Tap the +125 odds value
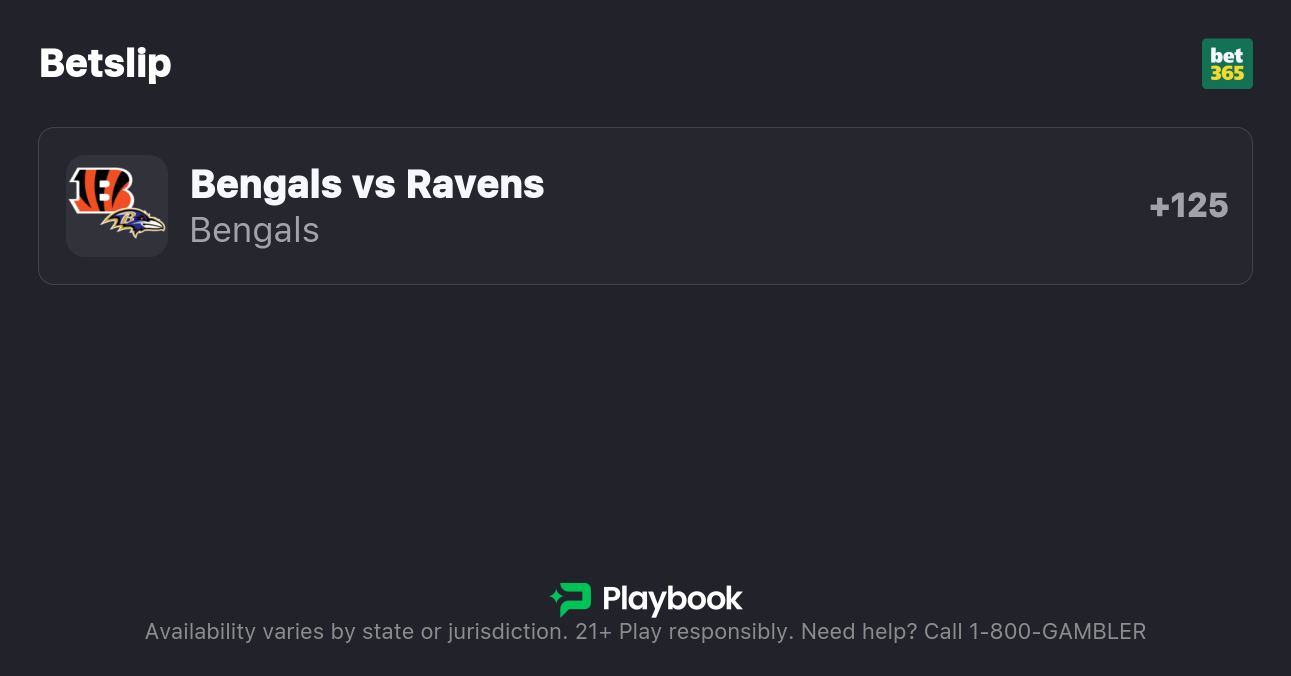The height and width of the screenshot is (676, 1291). coord(1189,206)
